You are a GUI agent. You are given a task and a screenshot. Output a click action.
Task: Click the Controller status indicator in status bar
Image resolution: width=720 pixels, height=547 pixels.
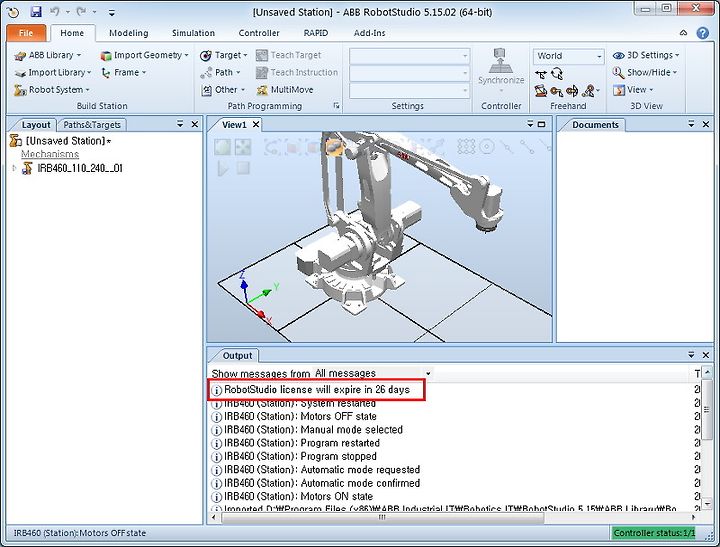click(654, 533)
